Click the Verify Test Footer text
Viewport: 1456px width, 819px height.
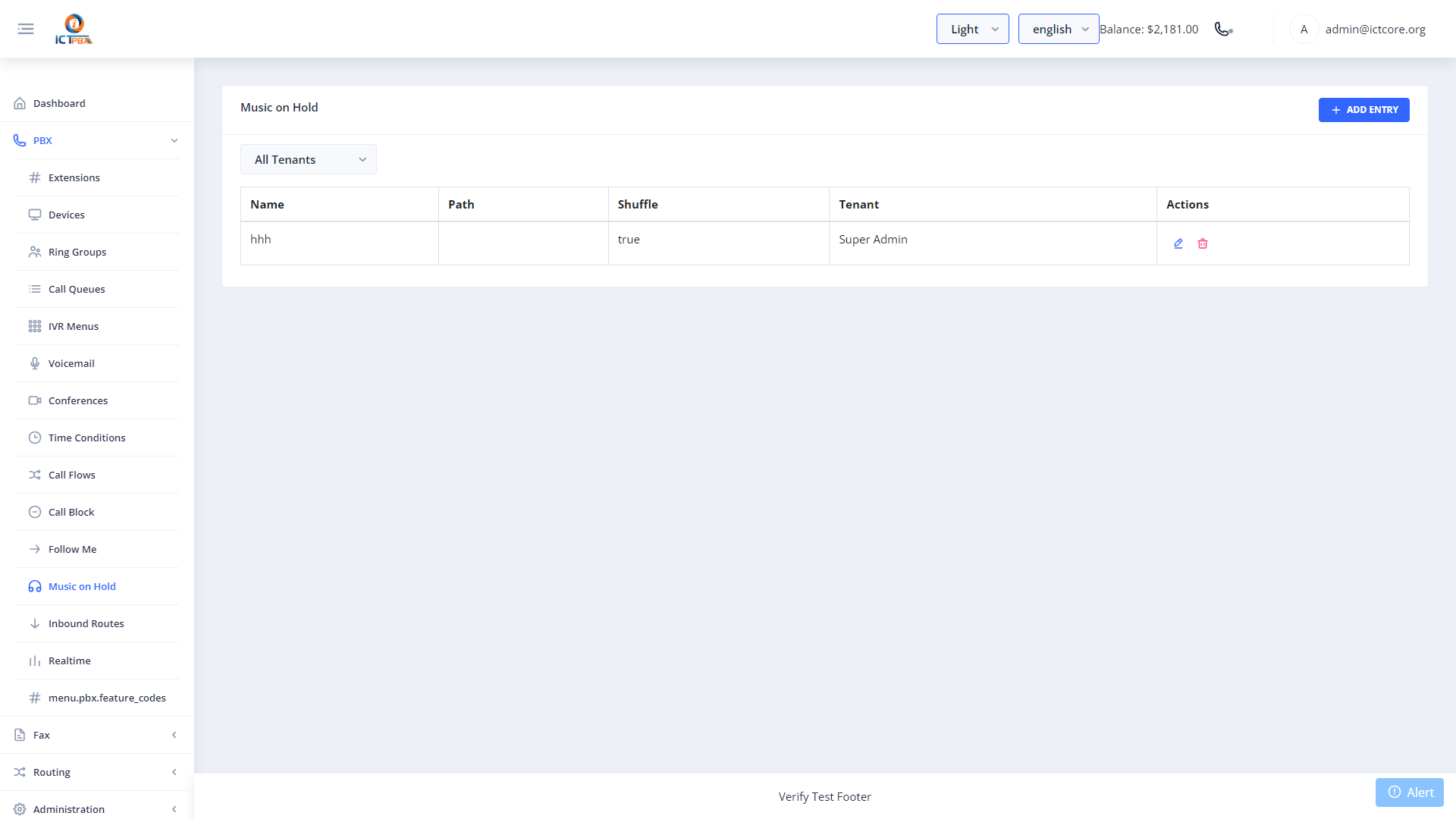824,796
